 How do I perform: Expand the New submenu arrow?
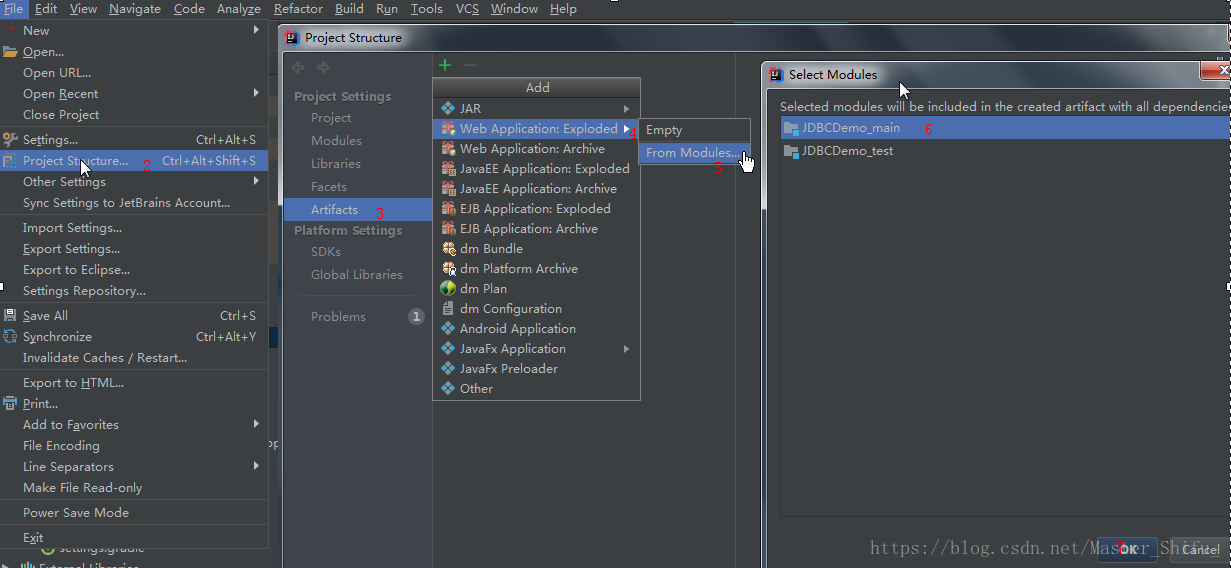[257, 30]
